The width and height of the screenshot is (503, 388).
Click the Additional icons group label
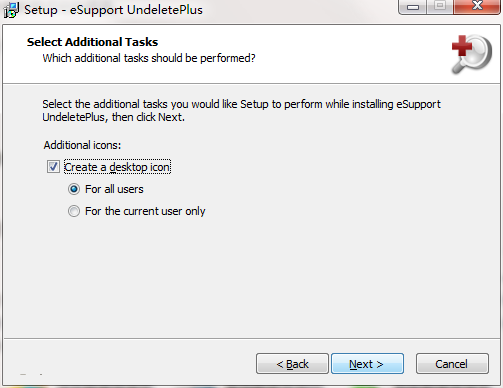pos(82,145)
